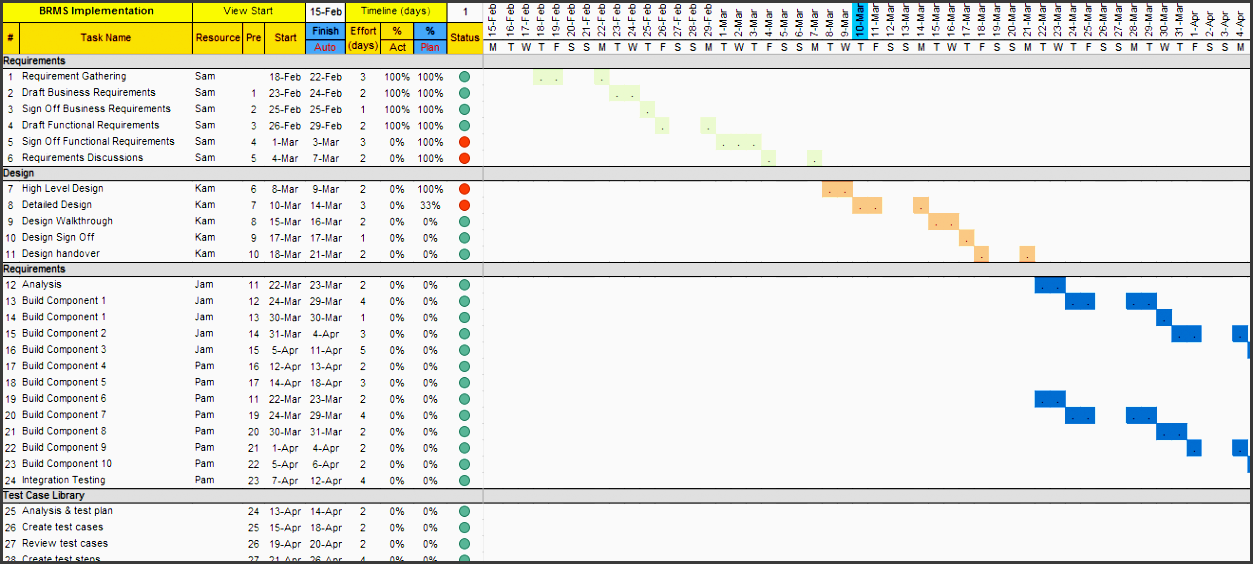Image resolution: width=1253 pixels, height=564 pixels.
Task: Click the Gantt bar for Sign Off Functional Requirements
Action: pos(738,142)
